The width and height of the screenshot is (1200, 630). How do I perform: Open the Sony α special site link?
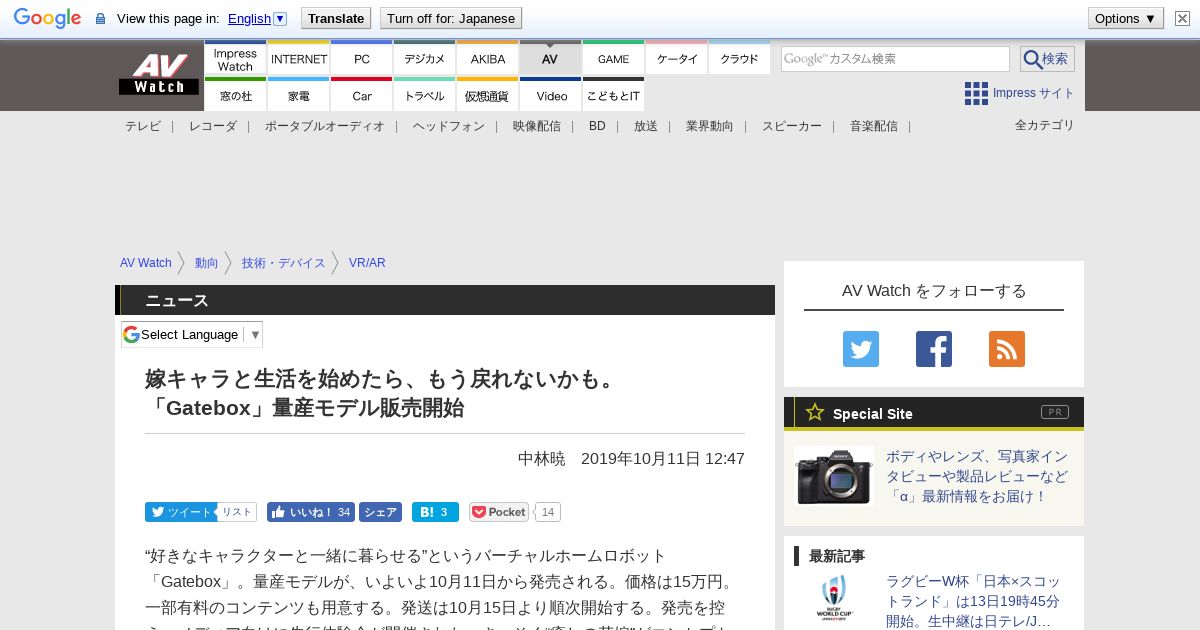pyautogui.click(x=977, y=476)
